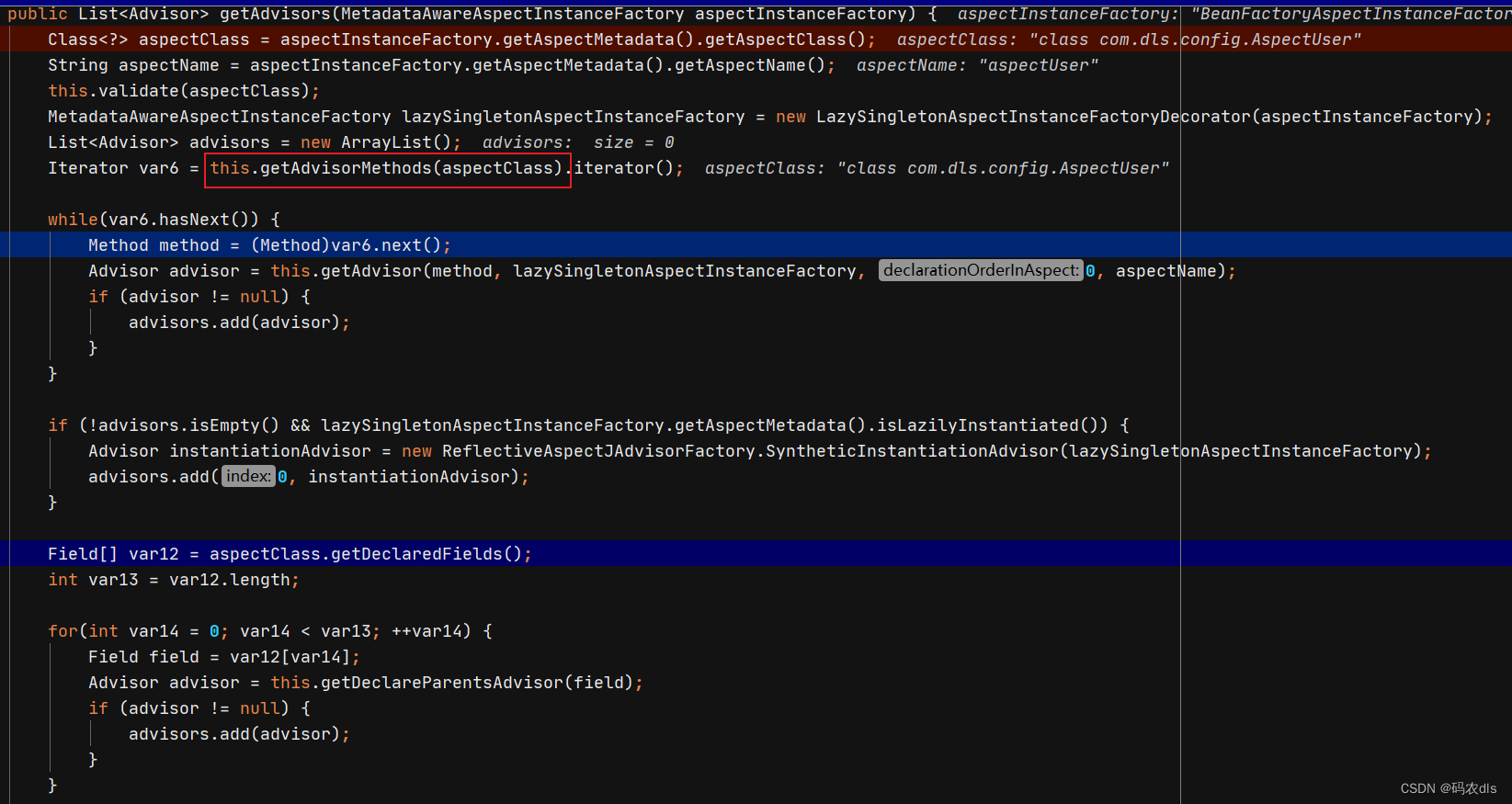Image resolution: width=1512 pixels, height=804 pixels.
Task: Click 'Field field = var12[var14];' line
Action: 224,657
